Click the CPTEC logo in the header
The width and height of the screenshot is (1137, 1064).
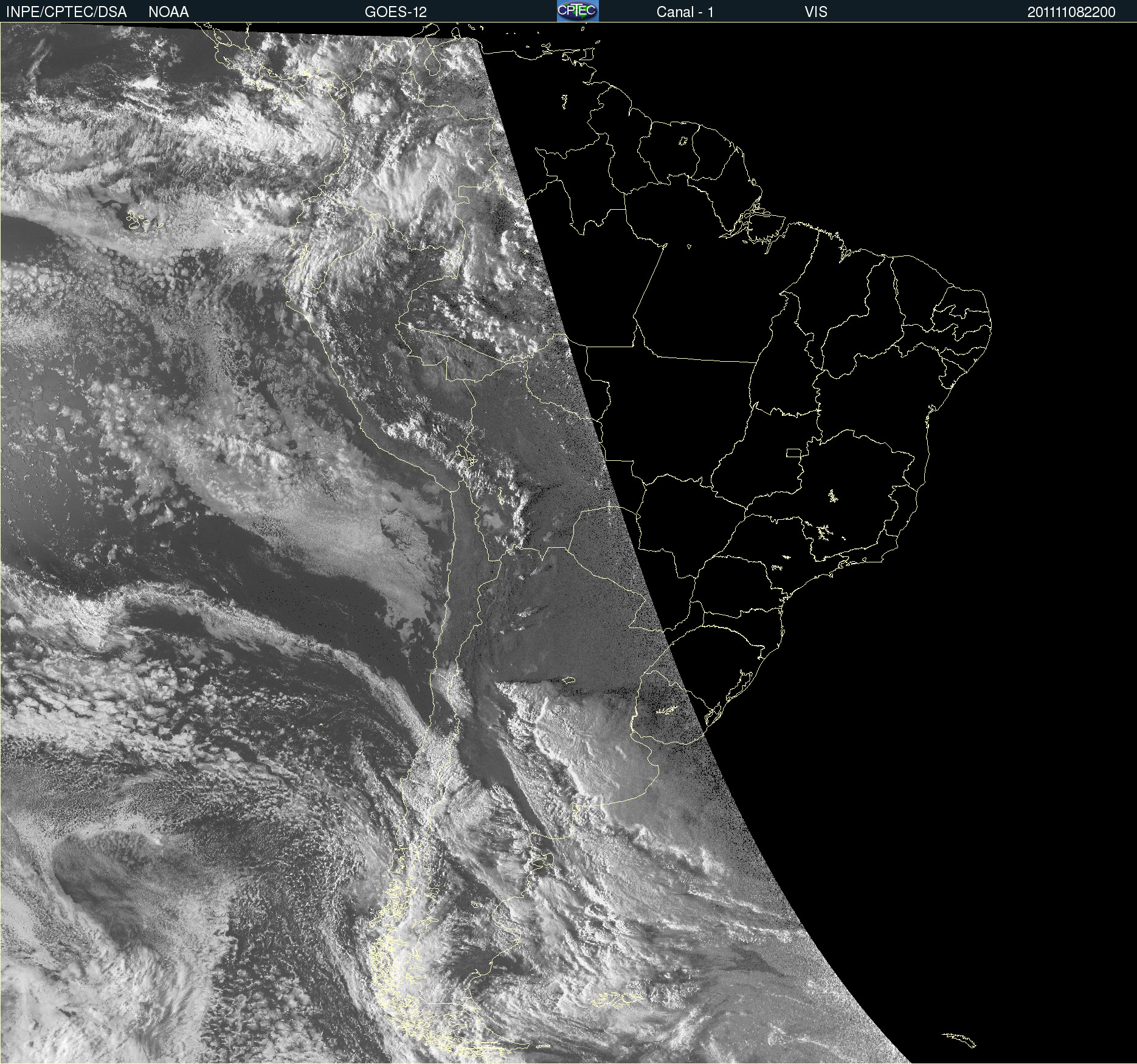[x=578, y=11]
